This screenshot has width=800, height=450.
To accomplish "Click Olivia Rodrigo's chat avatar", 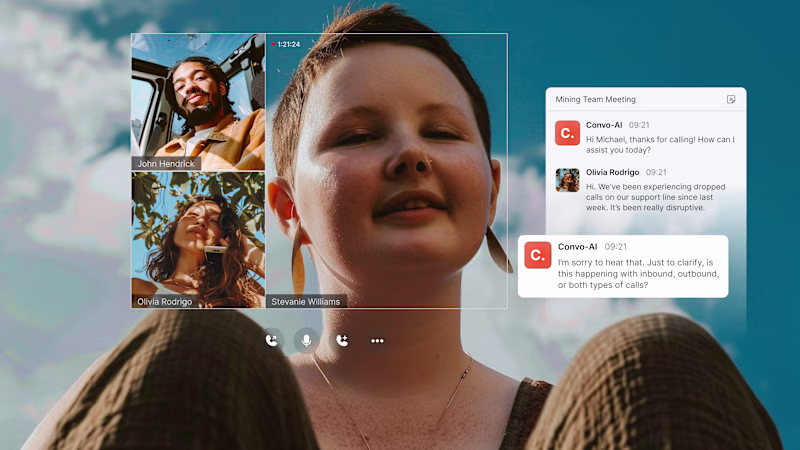I will pyautogui.click(x=567, y=180).
